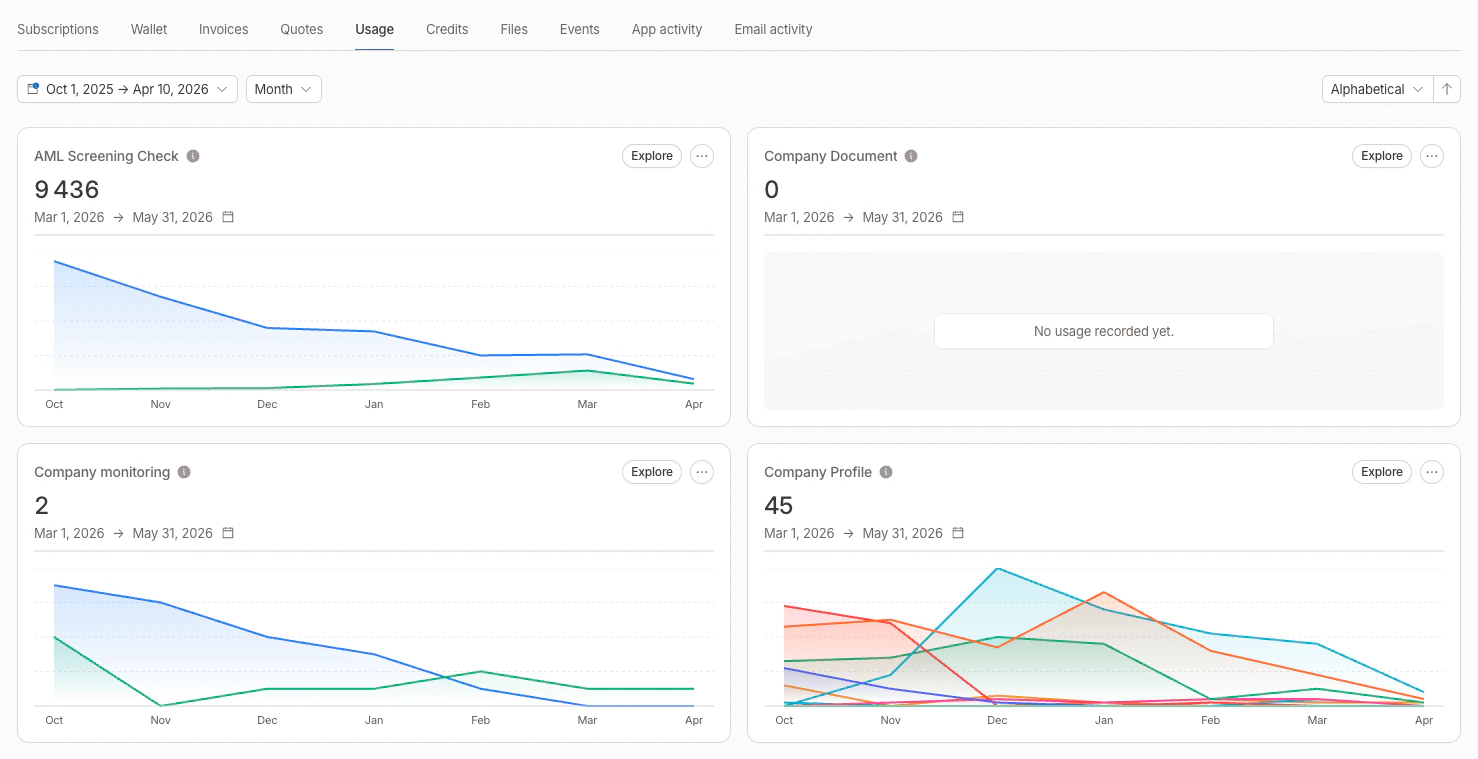Viewport: 1478px width, 759px height.
Task: Open the Alphabetical sort dropdown
Action: coord(1377,89)
